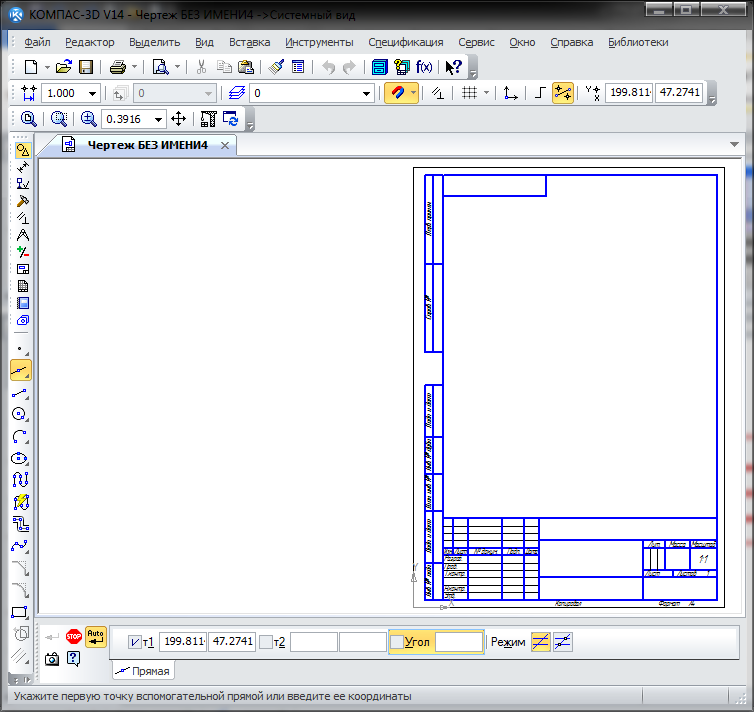Viewport: 754px width, 712px height.
Task: Open the print preview tool
Action: tap(160, 67)
